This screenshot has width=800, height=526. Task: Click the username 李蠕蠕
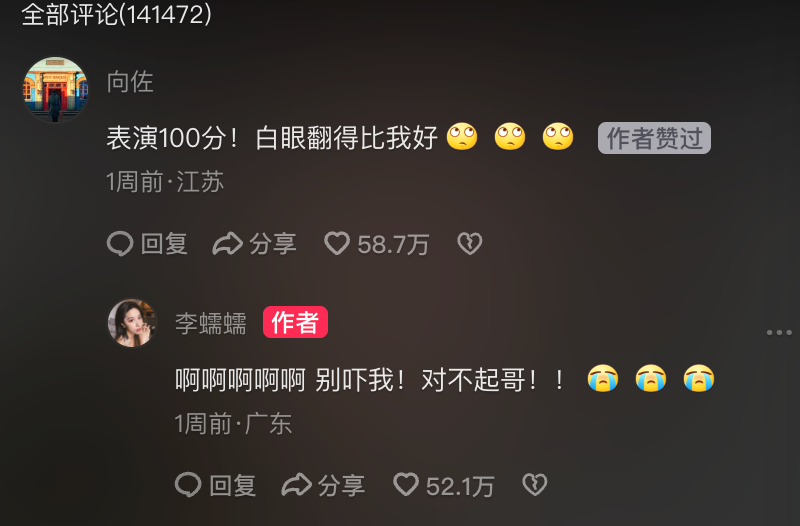pos(211,323)
